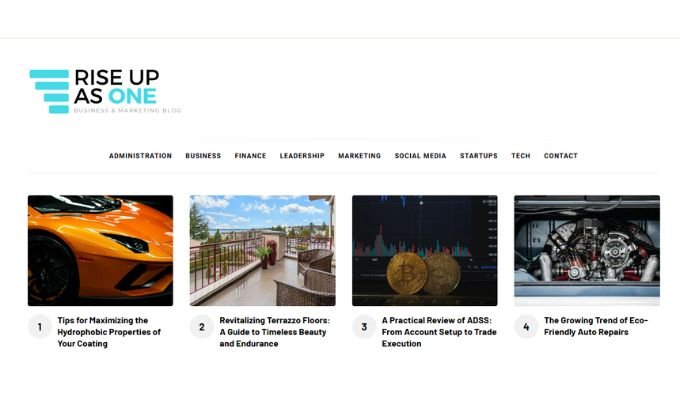This screenshot has height=409, width=680.
Task: Select number 4 badge beside eco-friendly auto repairs
Action: click(526, 327)
